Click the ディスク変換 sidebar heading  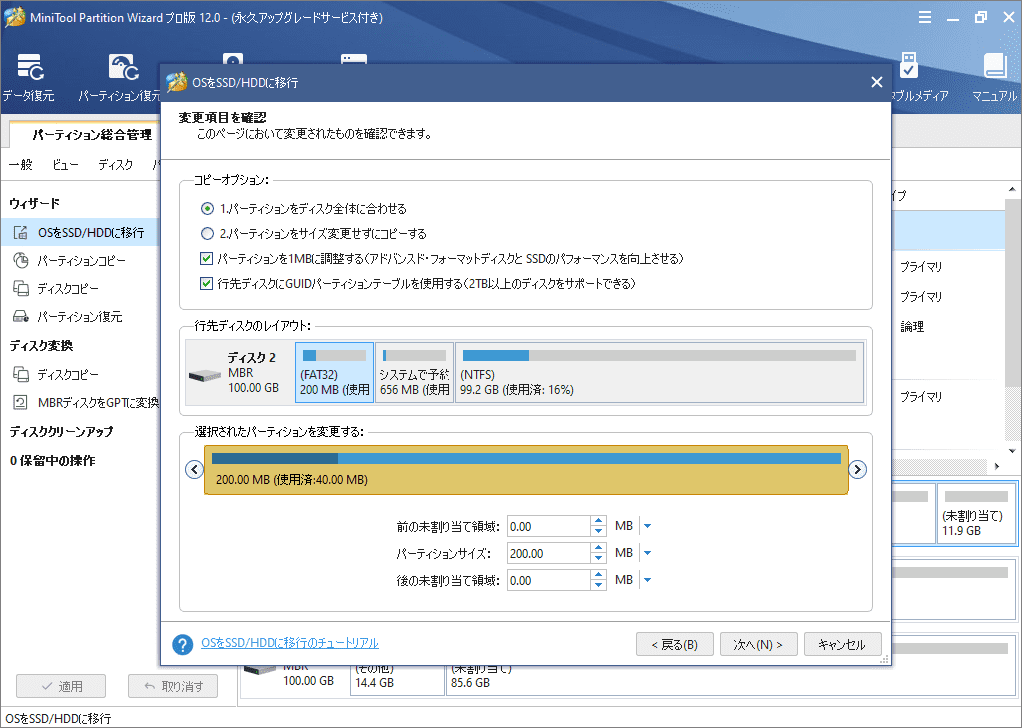click(x=41, y=345)
